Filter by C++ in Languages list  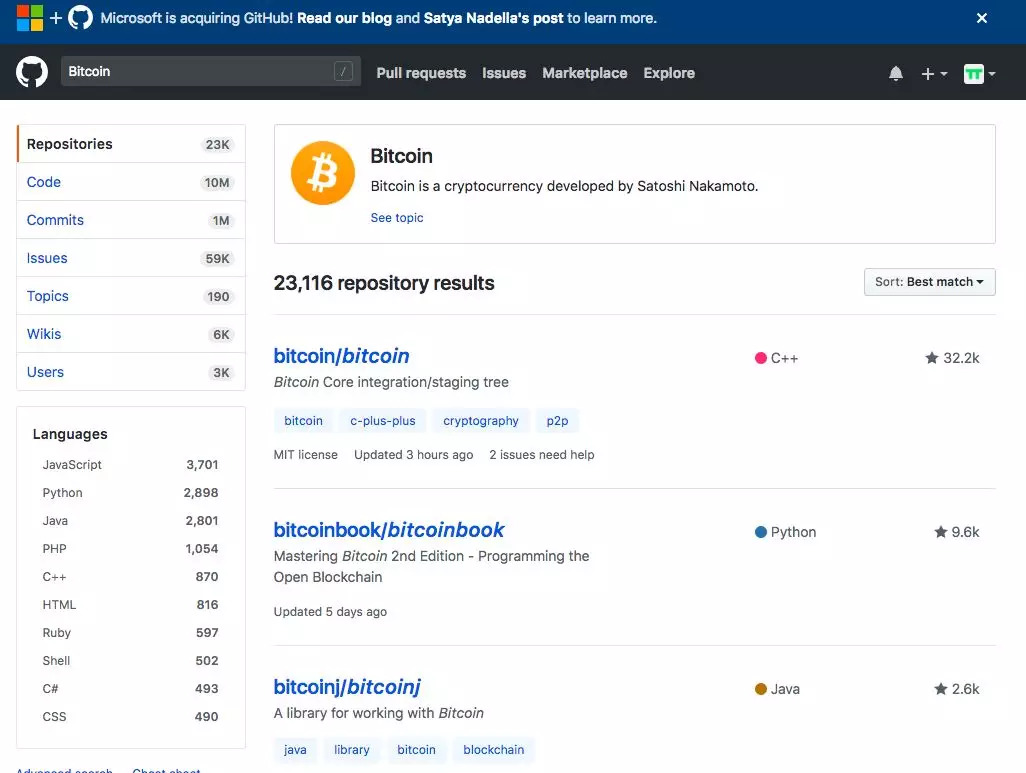pyautogui.click(x=130, y=577)
